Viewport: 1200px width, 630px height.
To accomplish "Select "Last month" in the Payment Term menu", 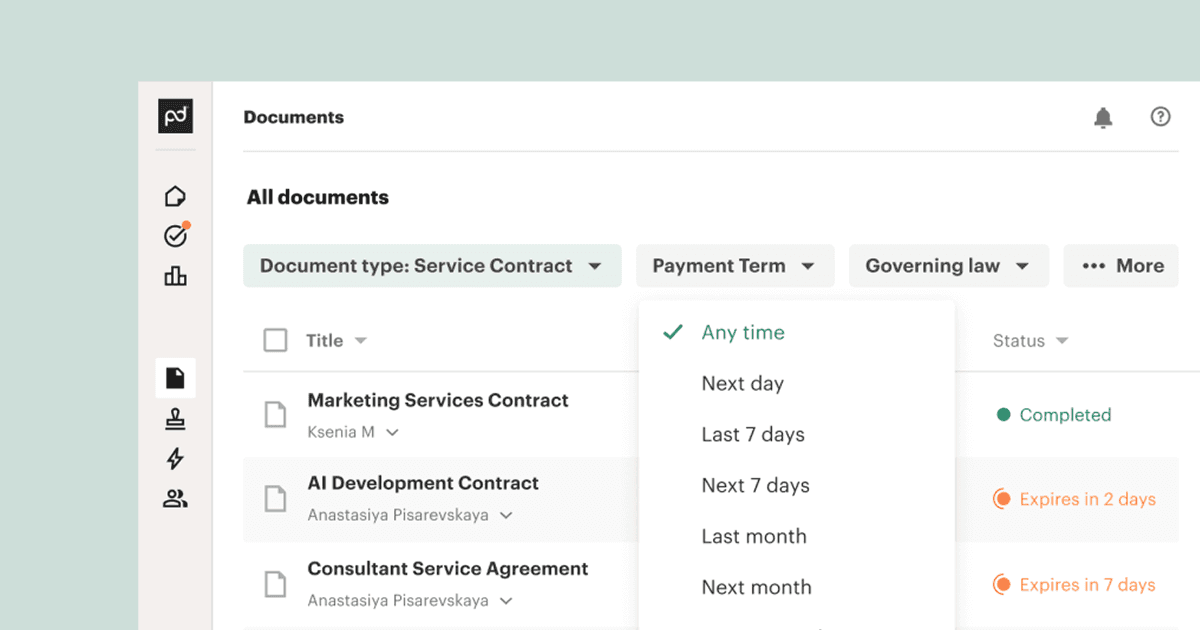I will pyautogui.click(x=753, y=536).
